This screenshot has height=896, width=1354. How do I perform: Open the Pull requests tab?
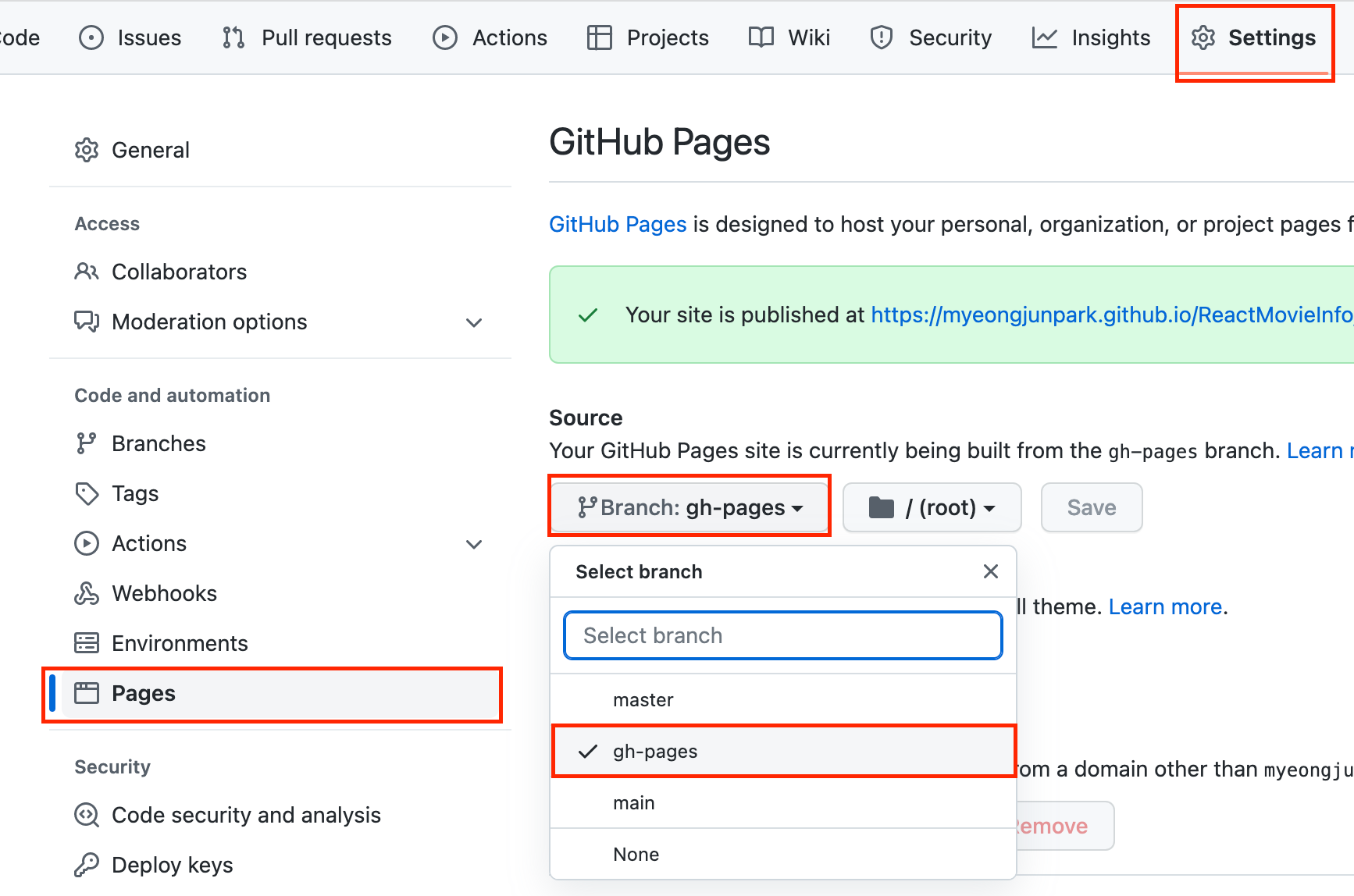306,37
